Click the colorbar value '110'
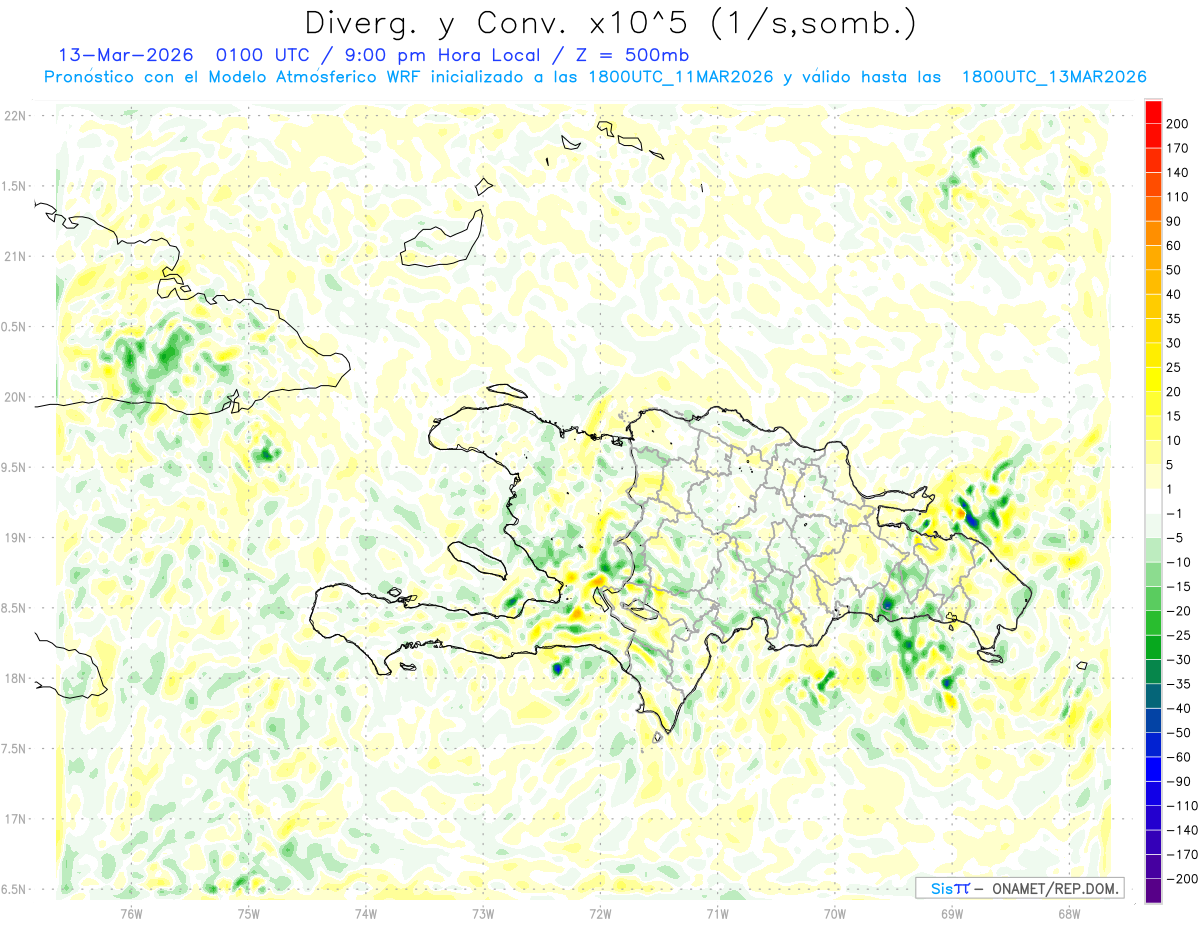This screenshot has height=927, width=1200. click(x=1177, y=197)
